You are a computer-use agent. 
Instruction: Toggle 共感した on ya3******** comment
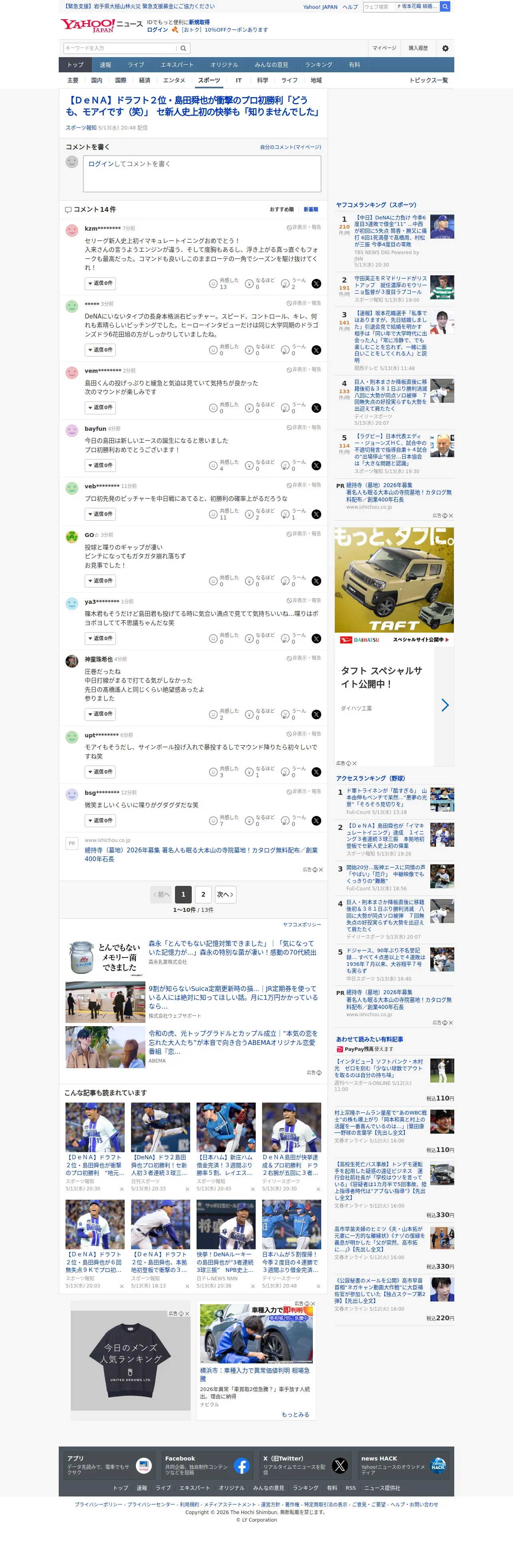click(213, 639)
